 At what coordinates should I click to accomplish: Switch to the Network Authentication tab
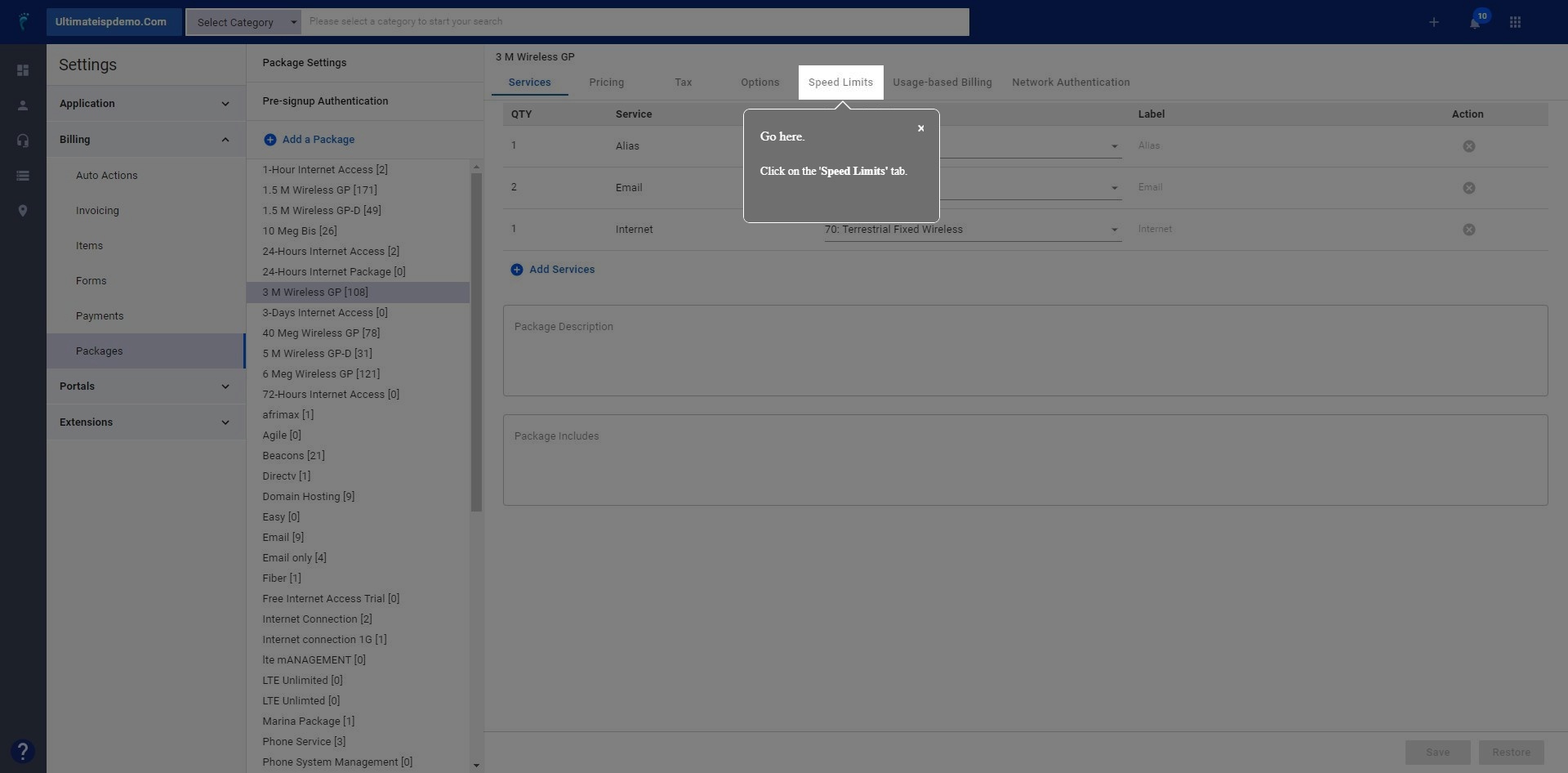[x=1071, y=83]
